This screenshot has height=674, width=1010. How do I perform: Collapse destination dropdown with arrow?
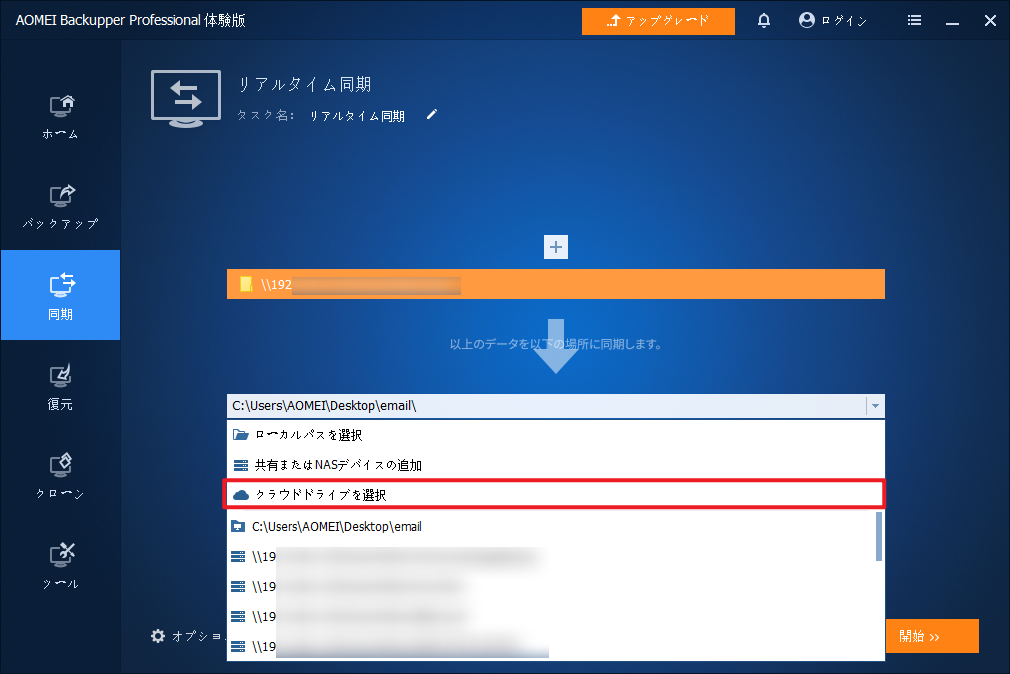[x=875, y=406]
